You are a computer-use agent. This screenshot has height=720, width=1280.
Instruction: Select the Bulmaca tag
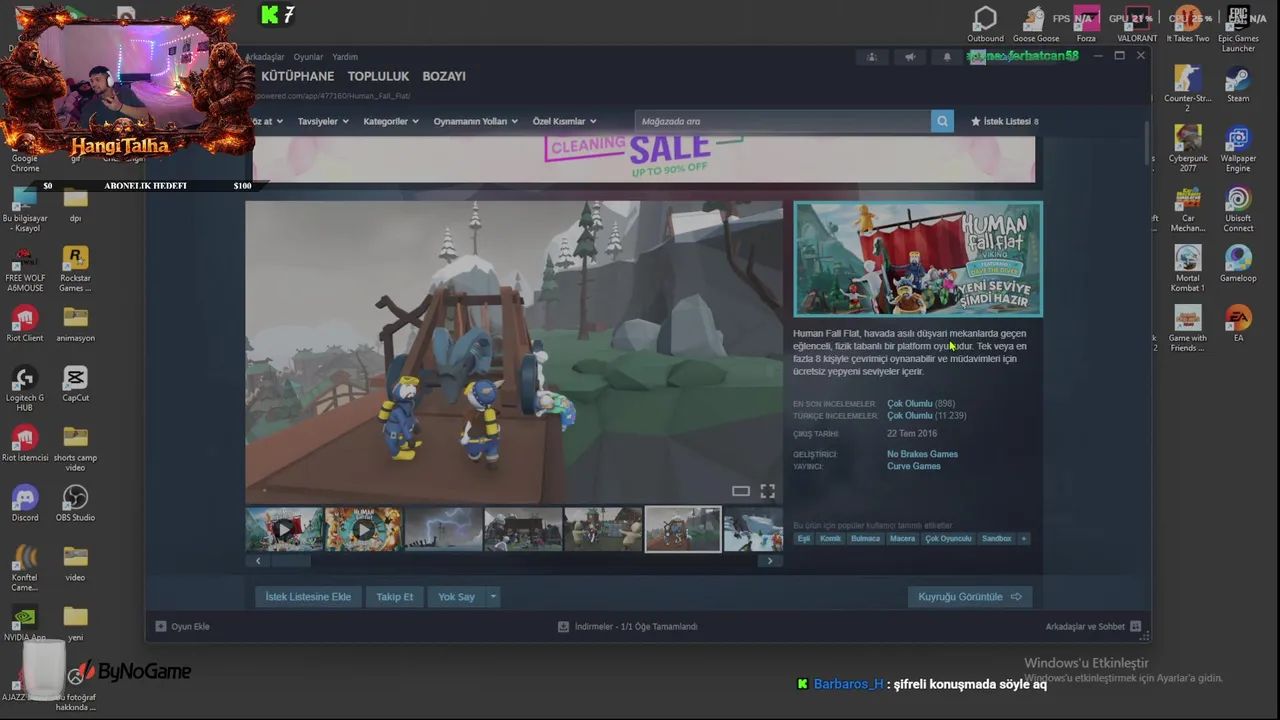pos(865,538)
